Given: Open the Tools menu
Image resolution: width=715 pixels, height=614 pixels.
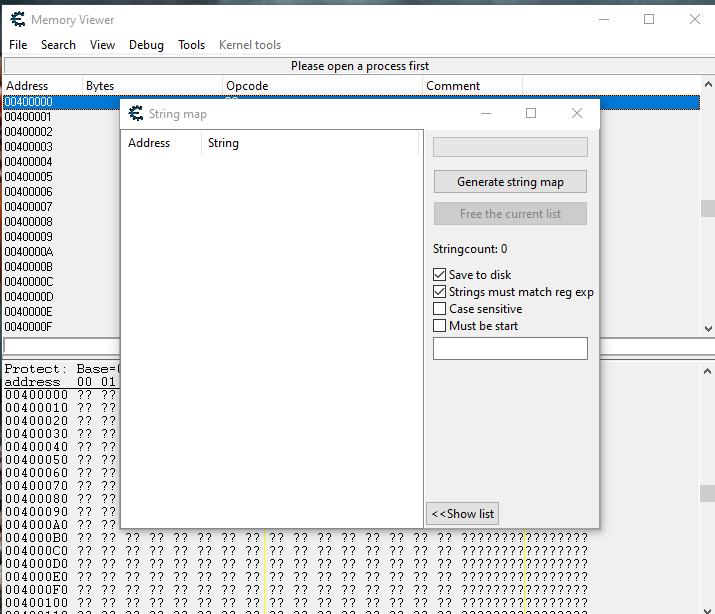Looking at the screenshot, I should (x=191, y=45).
